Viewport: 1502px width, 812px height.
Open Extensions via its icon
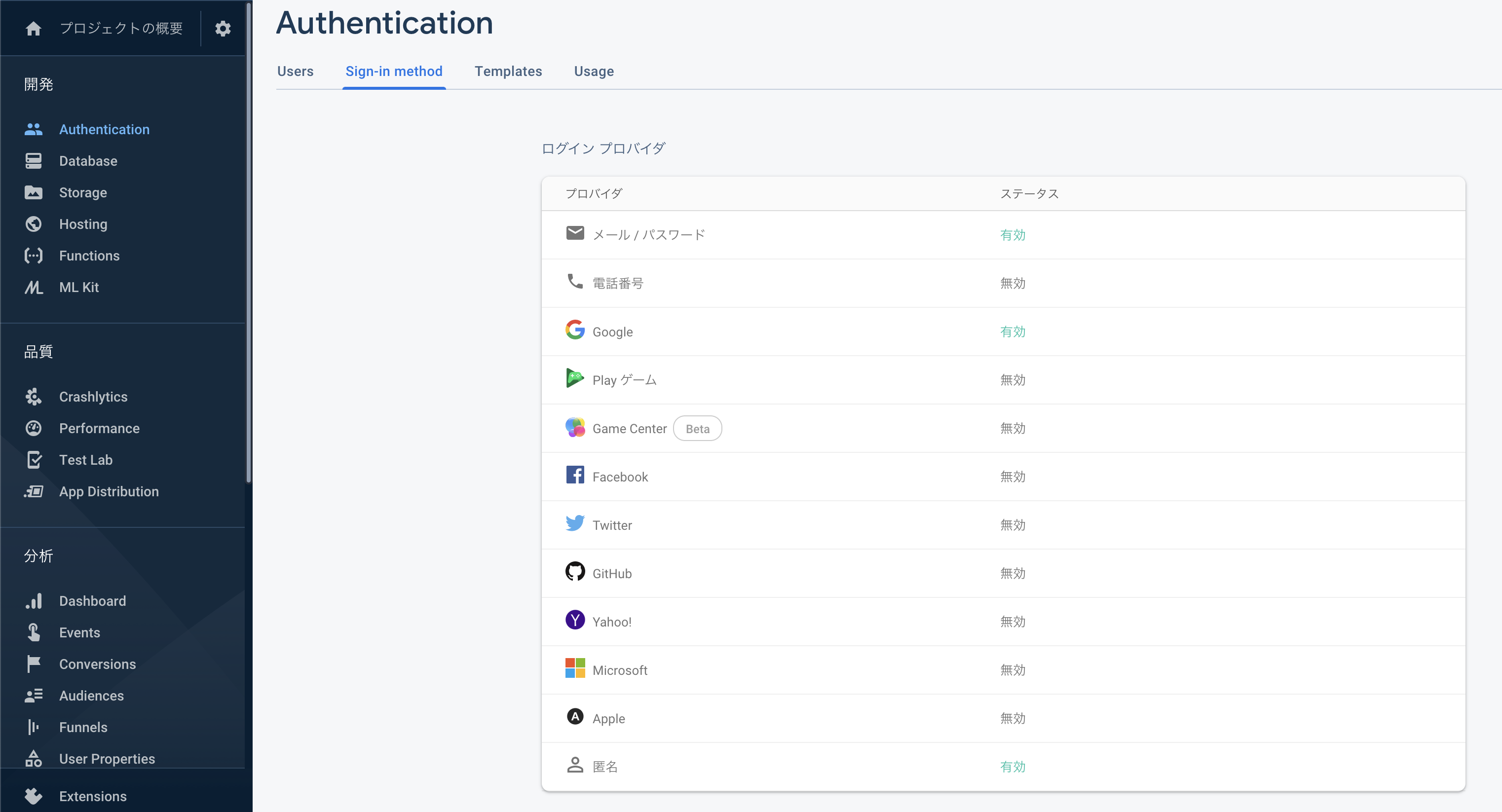(x=33, y=796)
